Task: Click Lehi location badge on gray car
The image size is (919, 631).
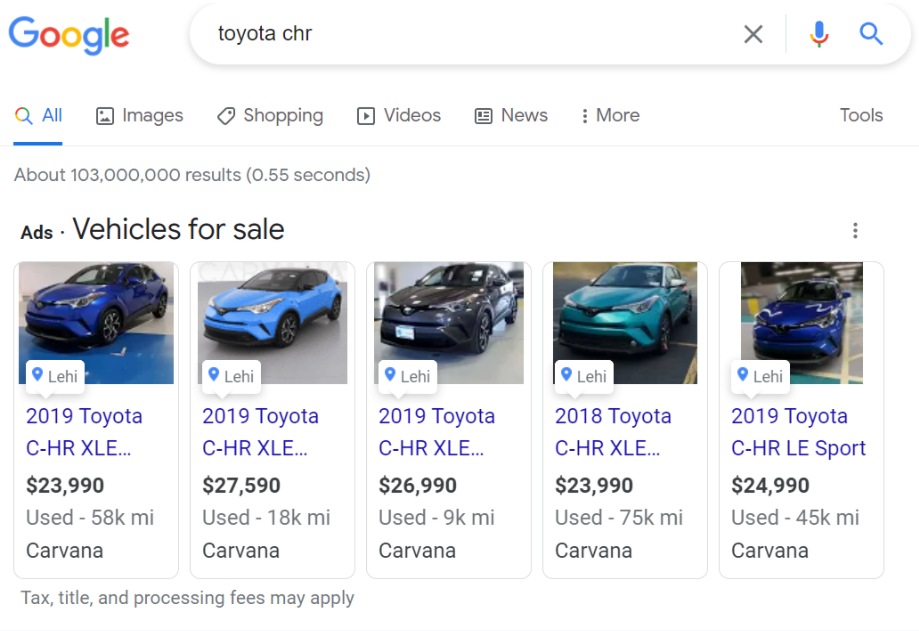Action: 406,376
